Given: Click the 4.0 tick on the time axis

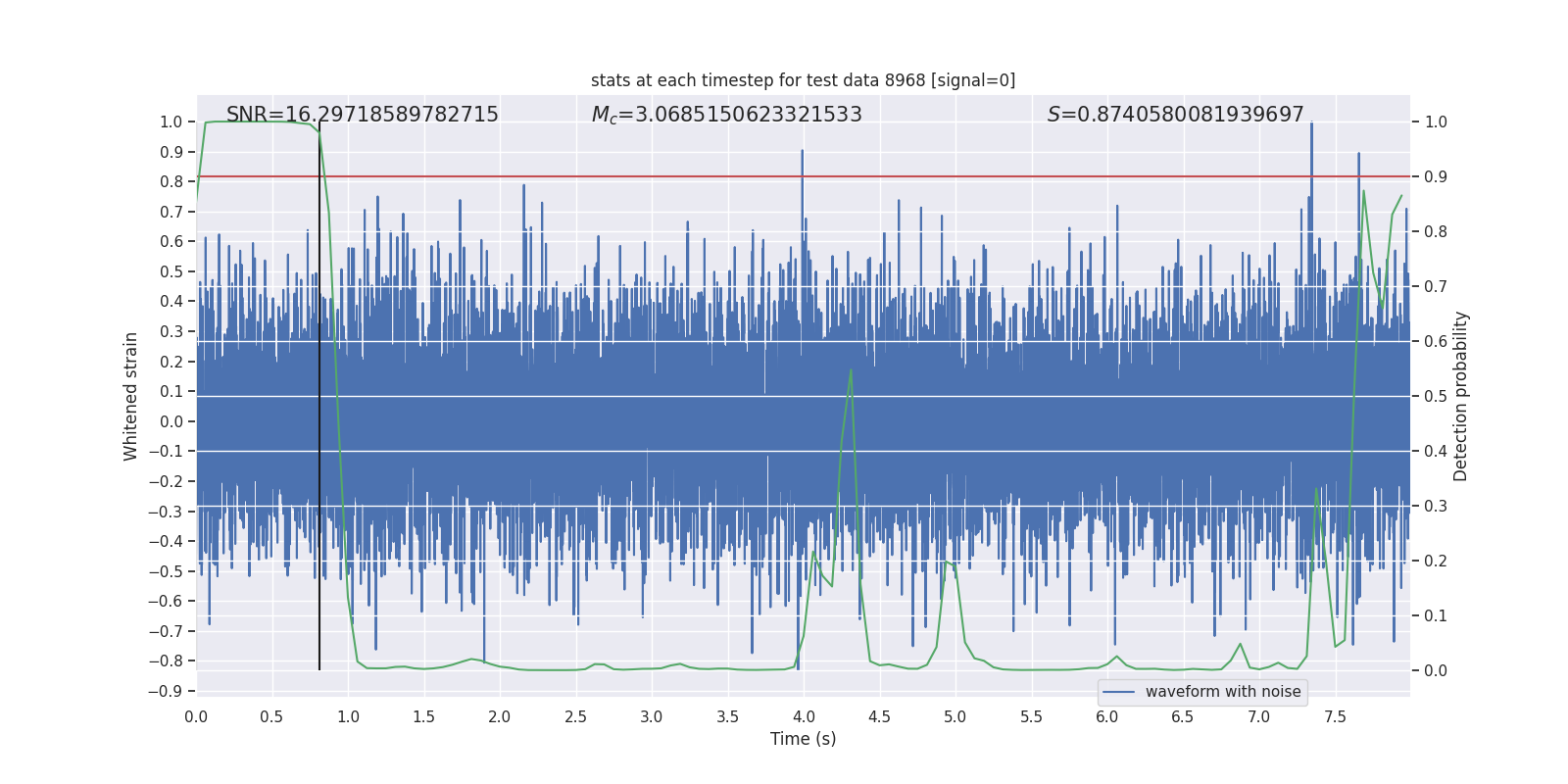Looking at the screenshot, I should tap(803, 716).
